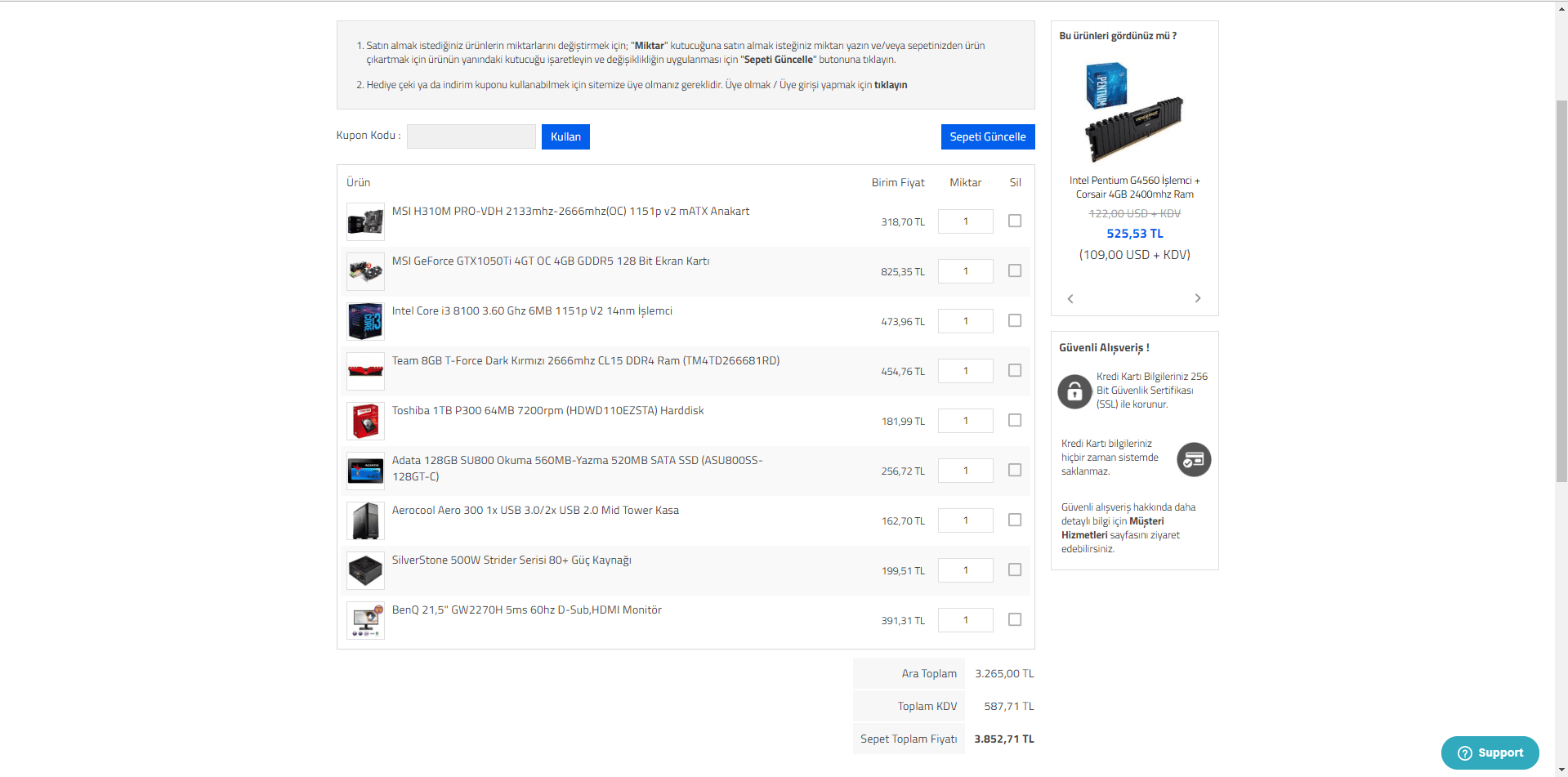
Task: Click the quantity box for Aerocool Kasa
Action: click(966, 520)
